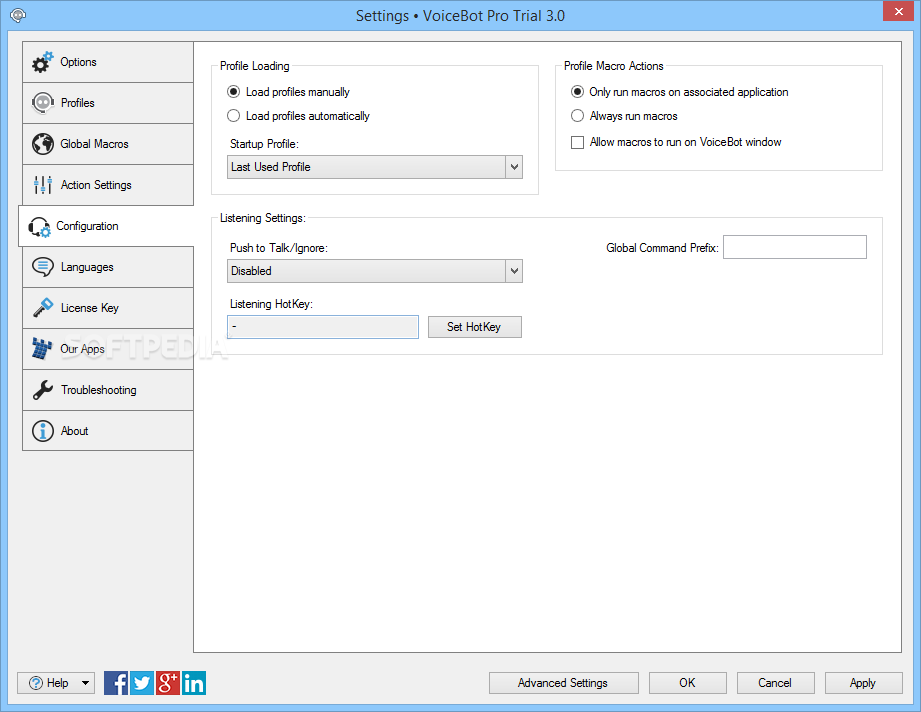Click the Profiles robot head icon
The width and height of the screenshot is (921, 712).
click(43, 103)
